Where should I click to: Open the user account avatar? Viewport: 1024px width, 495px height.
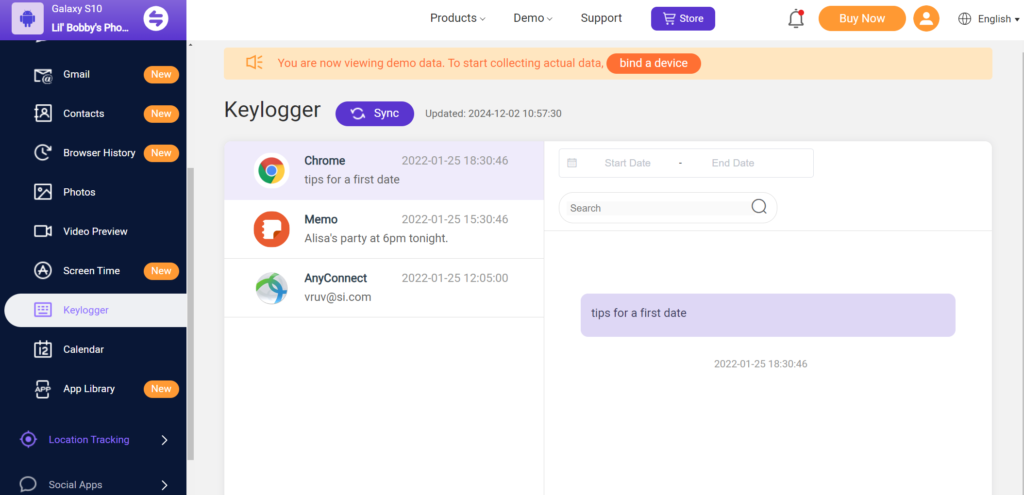click(926, 18)
